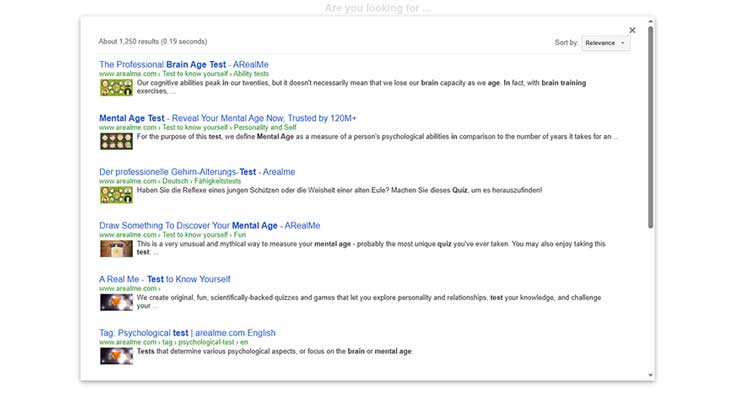The height and width of the screenshot is (409, 750).
Task: Open The Professional Brain Age Test result
Action: click(184, 65)
